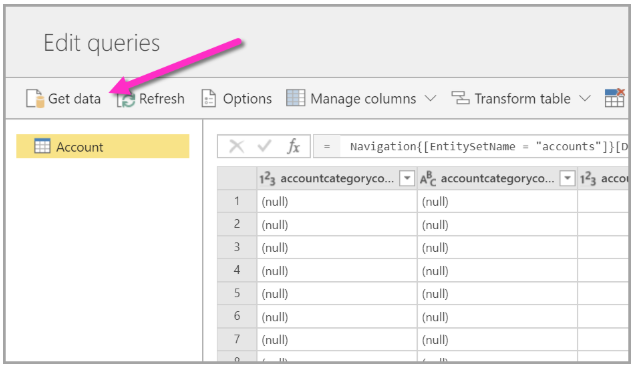Click the Get data label
Viewport: 633px width, 368px height.
coord(74,99)
